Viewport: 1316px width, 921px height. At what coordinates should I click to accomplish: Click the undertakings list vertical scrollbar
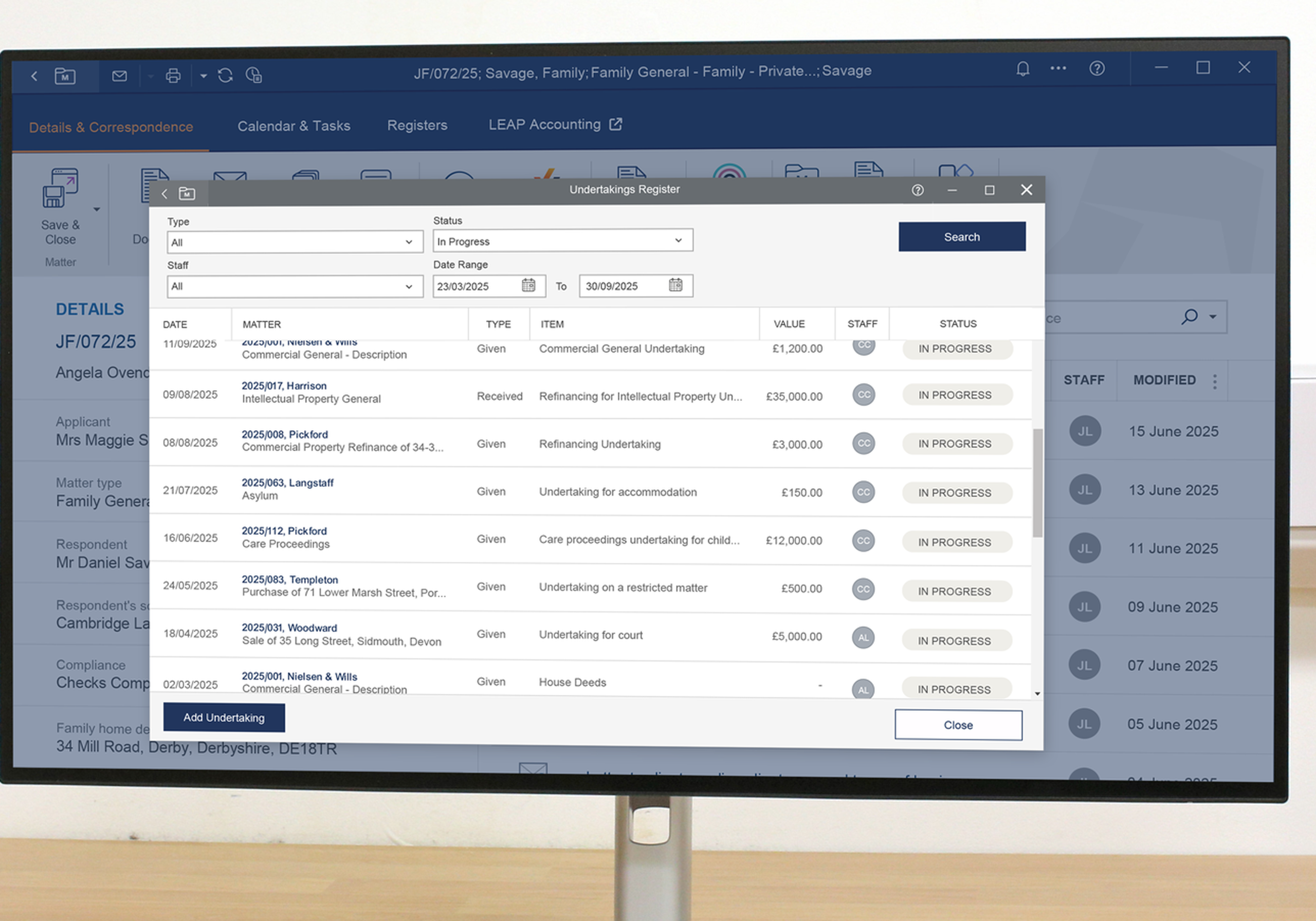[1037, 483]
